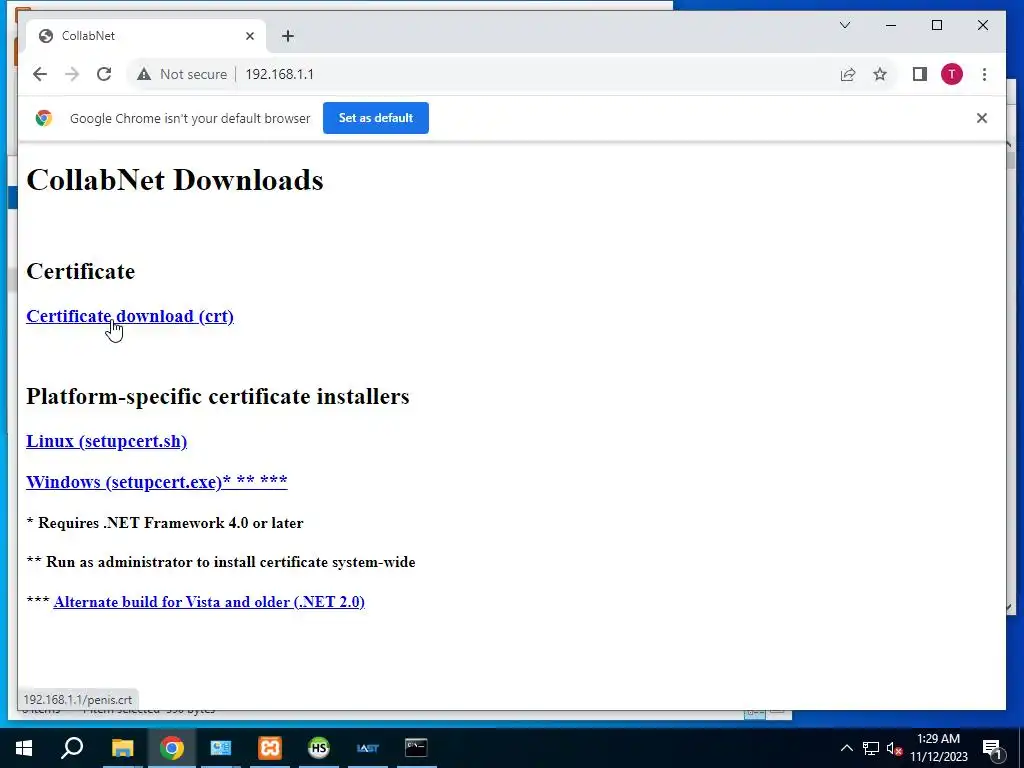Click network icon in system tray
Viewport: 1024px width, 768px height.
pos(871,748)
